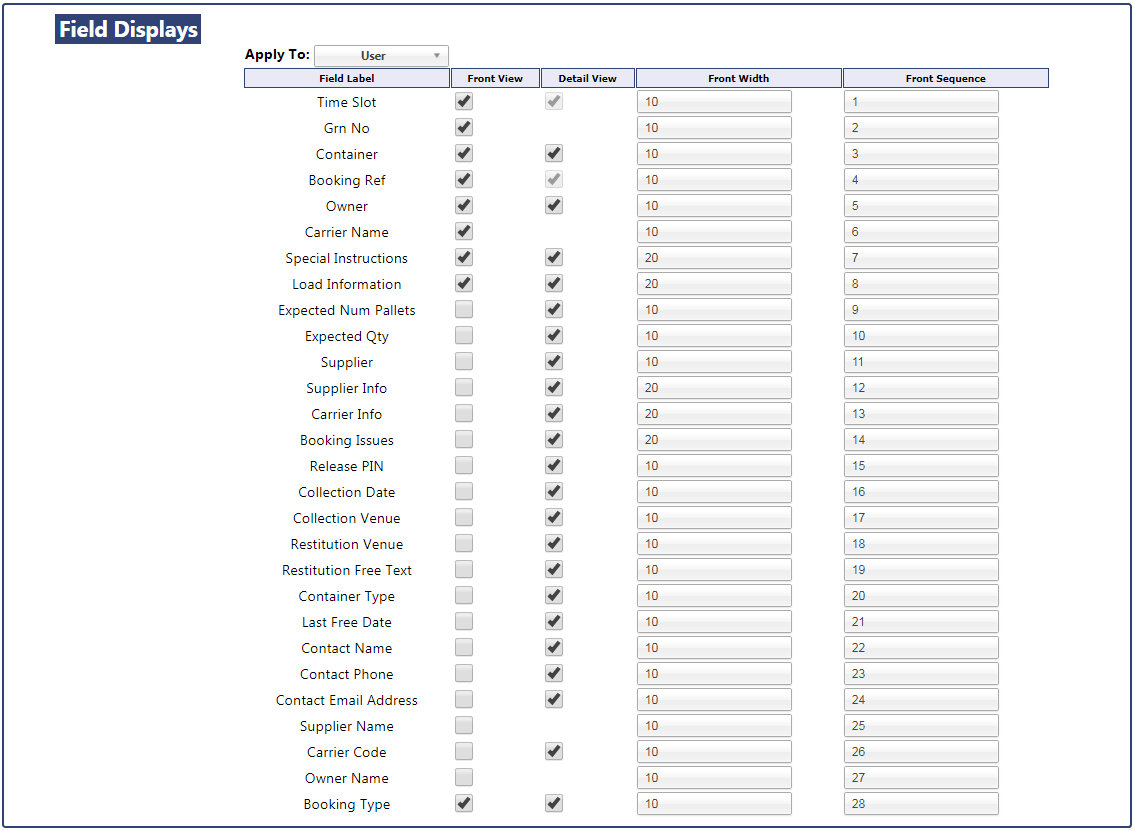The height and width of the screenshot is (831, 1135).
Task: Click the Front View column header
Action: pos(495,78)
